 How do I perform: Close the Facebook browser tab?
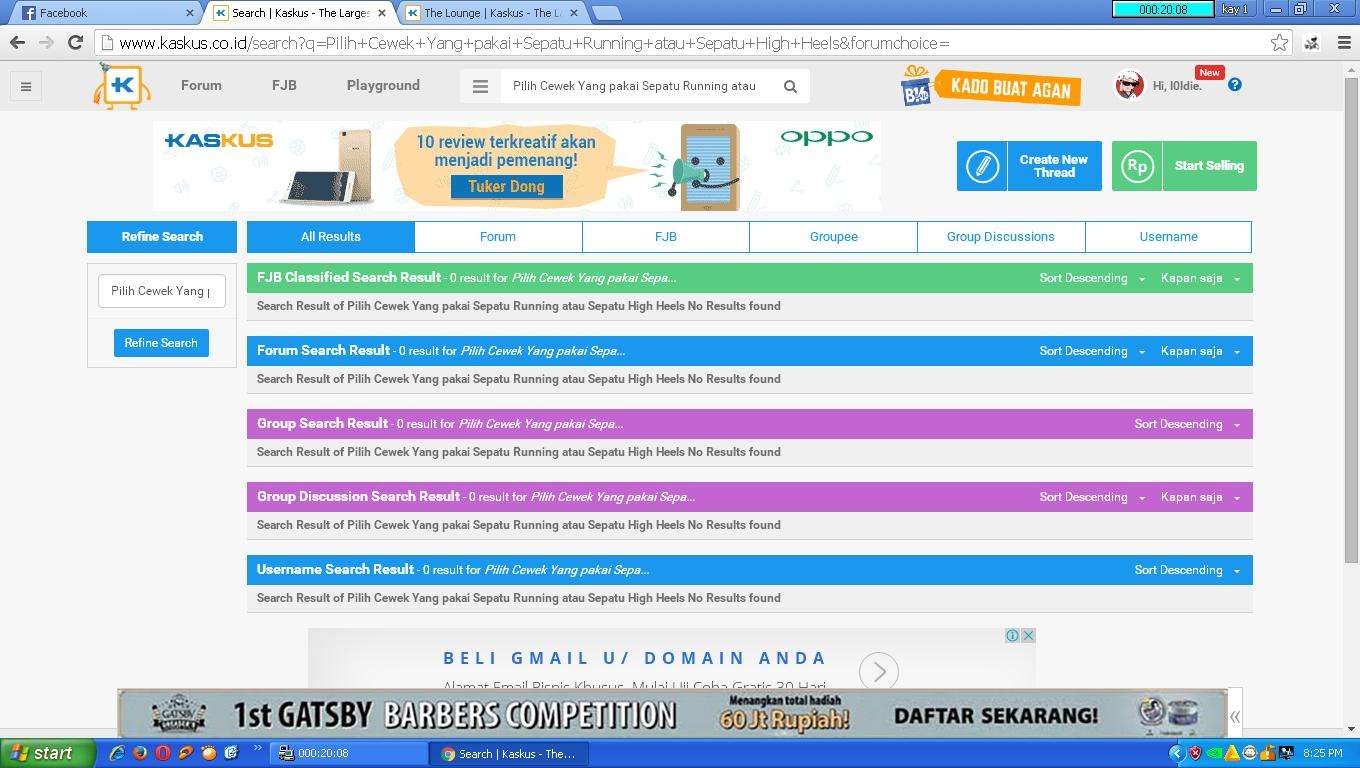[190, 13]
